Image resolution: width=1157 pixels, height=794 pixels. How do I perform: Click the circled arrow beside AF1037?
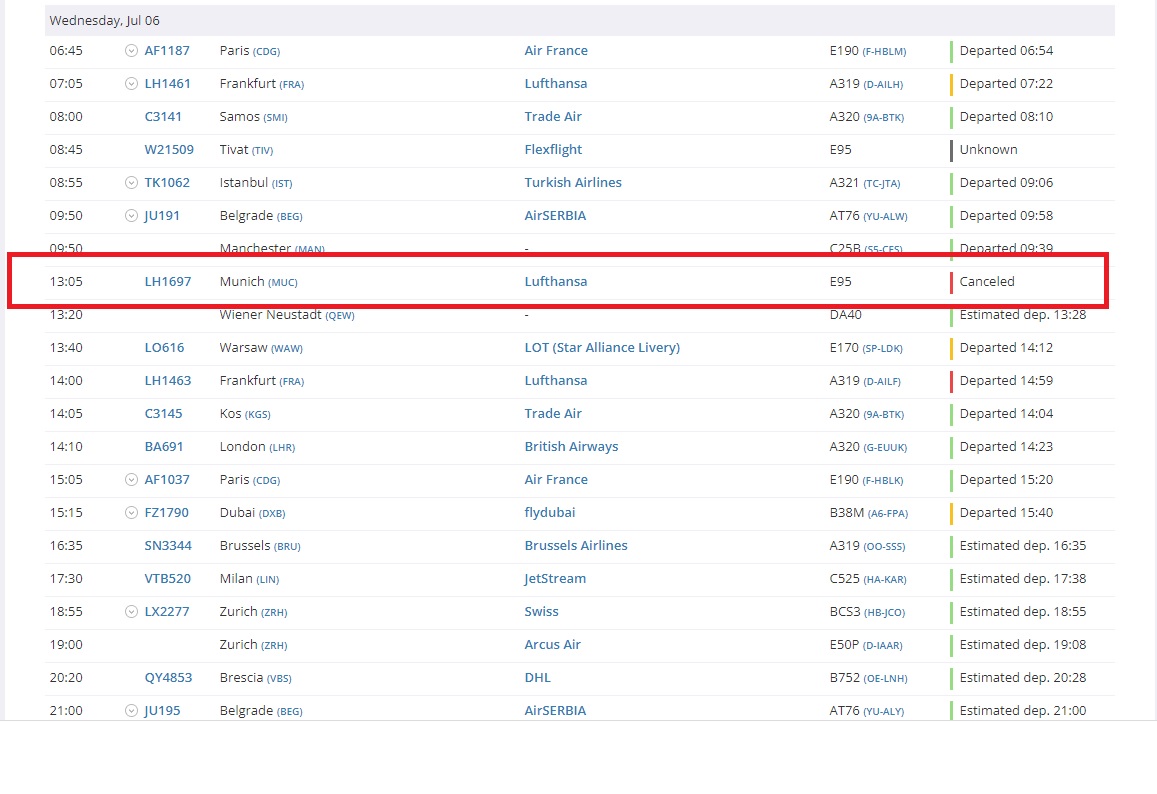point(131,480)
